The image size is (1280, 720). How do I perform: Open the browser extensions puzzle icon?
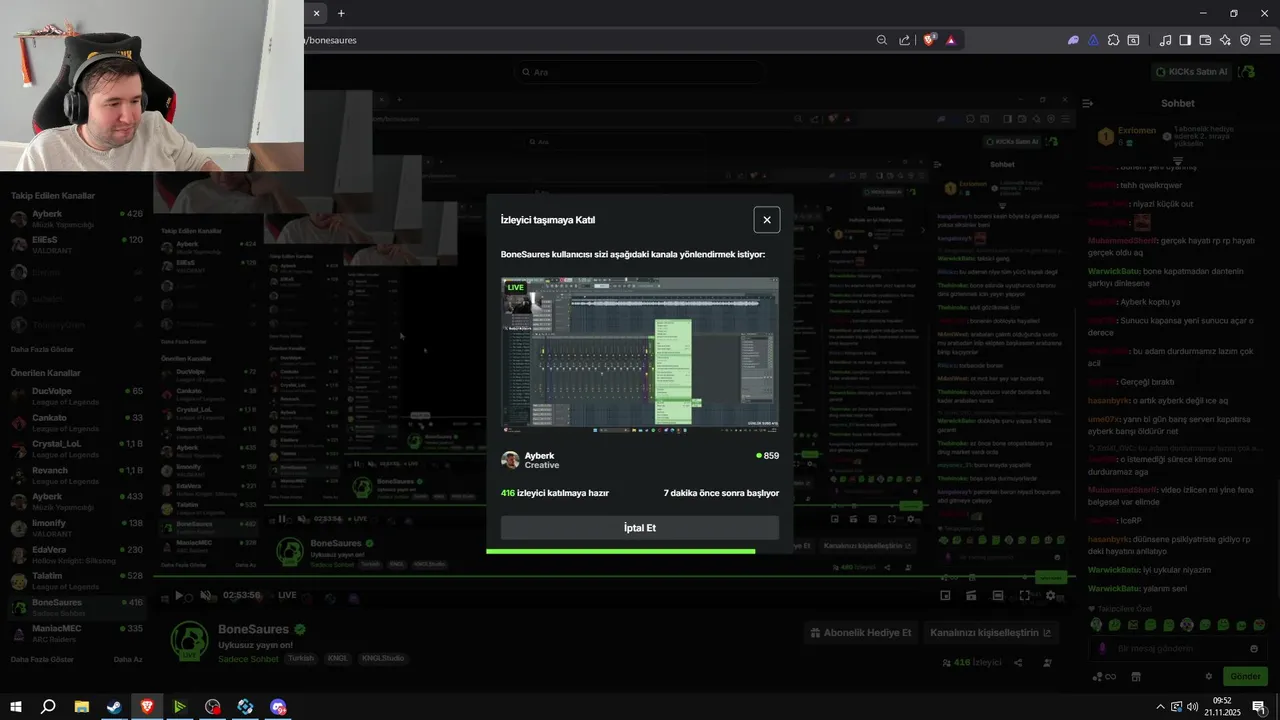1113,40
